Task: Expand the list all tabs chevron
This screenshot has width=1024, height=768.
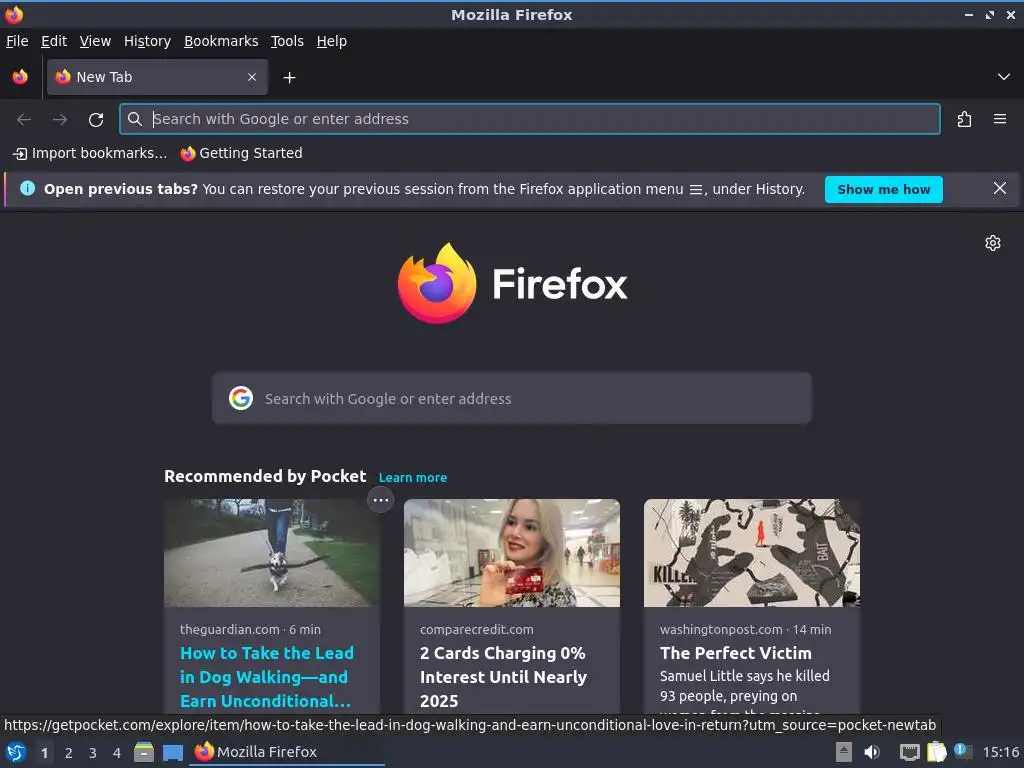Action: point(1004,77)
